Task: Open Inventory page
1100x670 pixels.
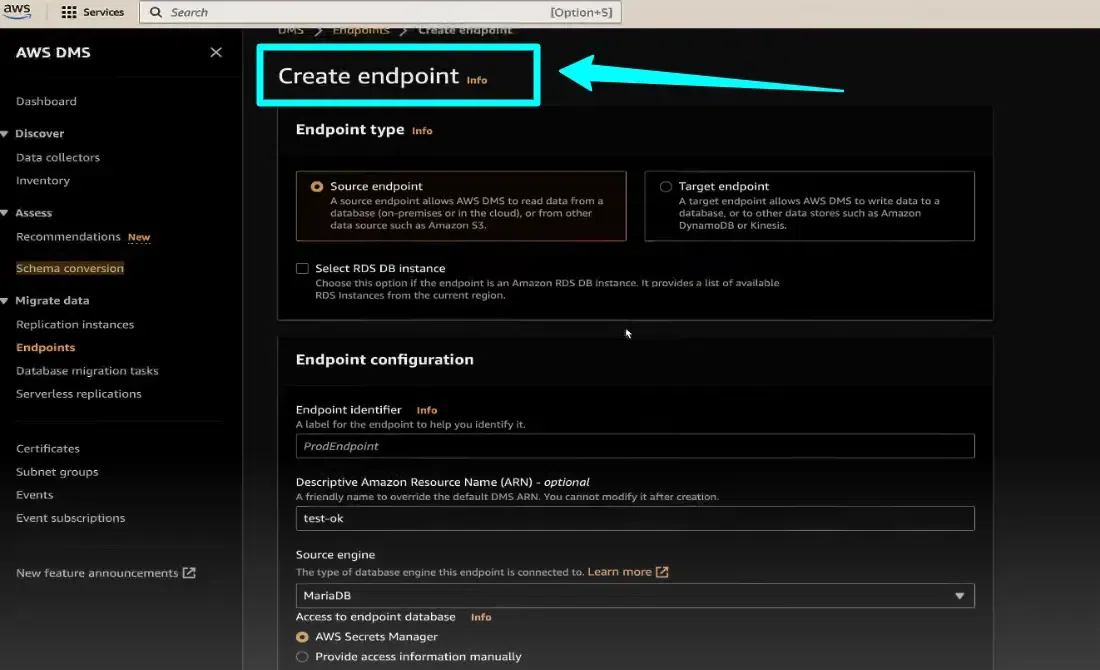Action: coord(43,180)
